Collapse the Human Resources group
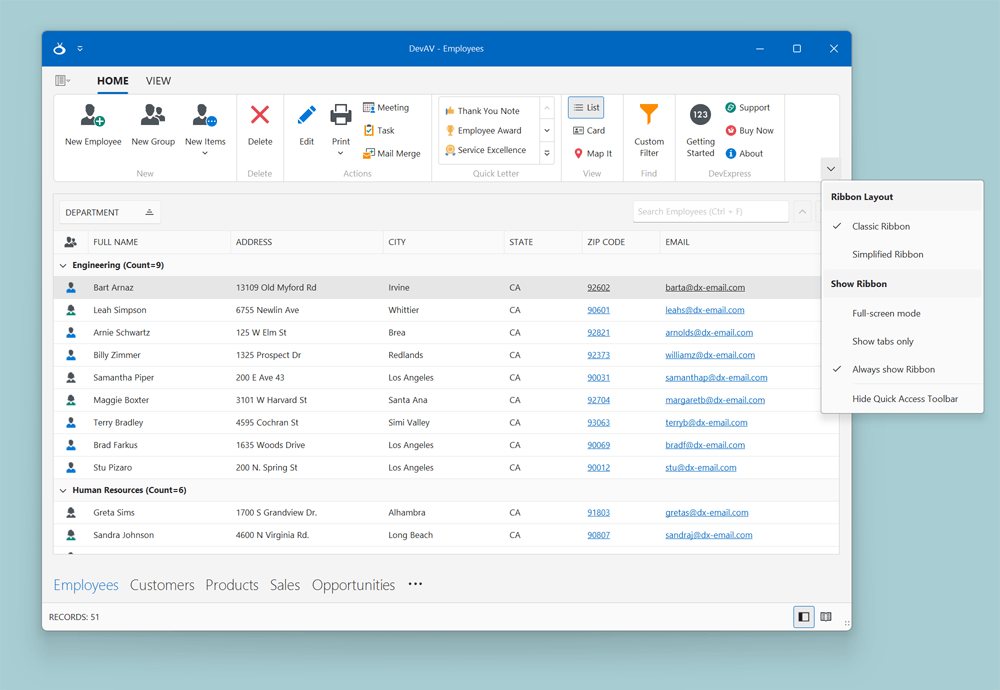 pyautogui.click(x=65, y=490)
